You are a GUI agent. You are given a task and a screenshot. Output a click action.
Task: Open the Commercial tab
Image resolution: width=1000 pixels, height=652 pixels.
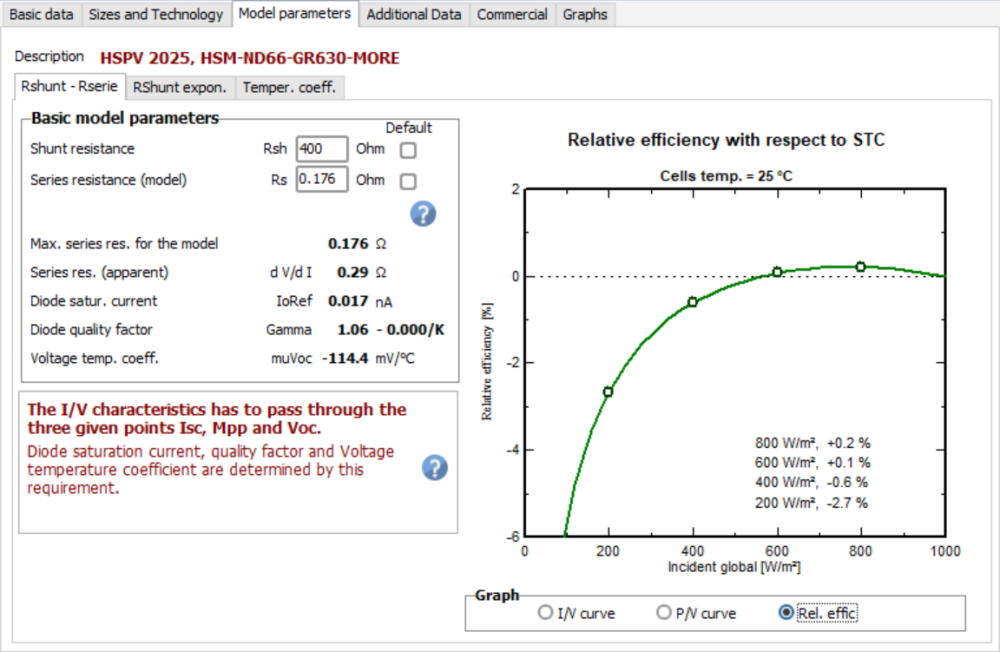click(512, 14)
